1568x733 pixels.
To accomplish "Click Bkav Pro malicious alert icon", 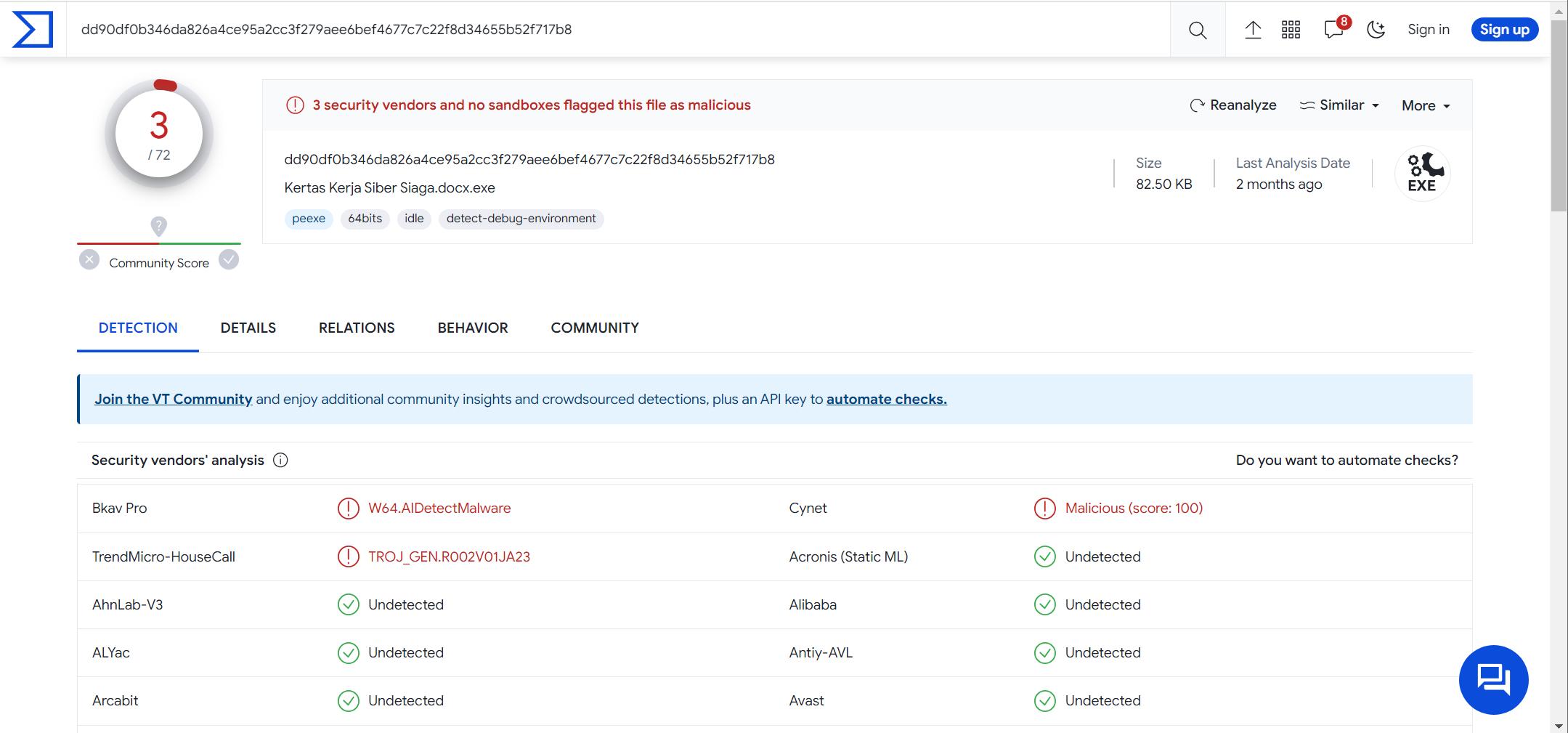I will (x=349, y=509).
